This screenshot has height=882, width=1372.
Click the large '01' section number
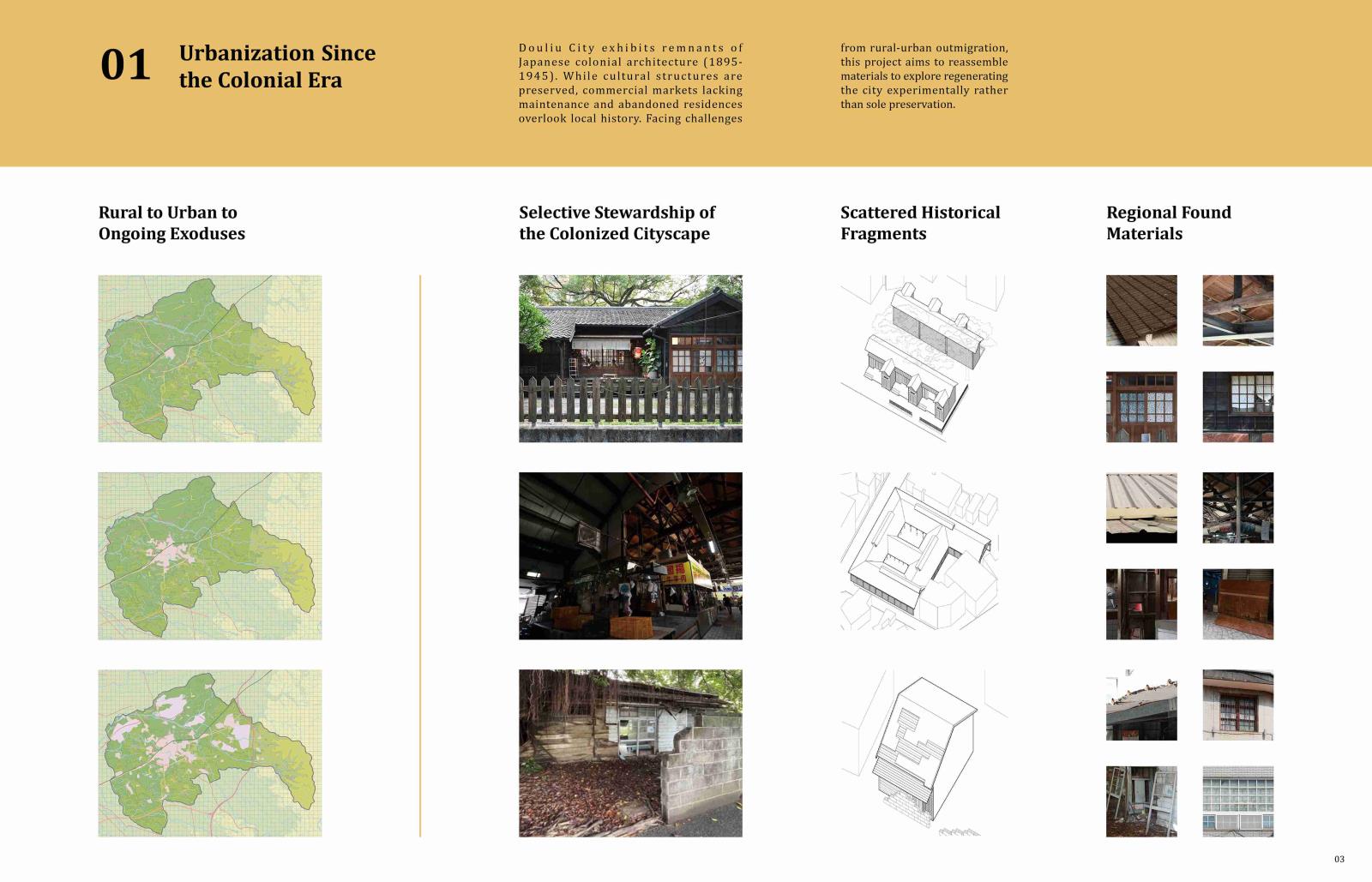pos(125,65)
